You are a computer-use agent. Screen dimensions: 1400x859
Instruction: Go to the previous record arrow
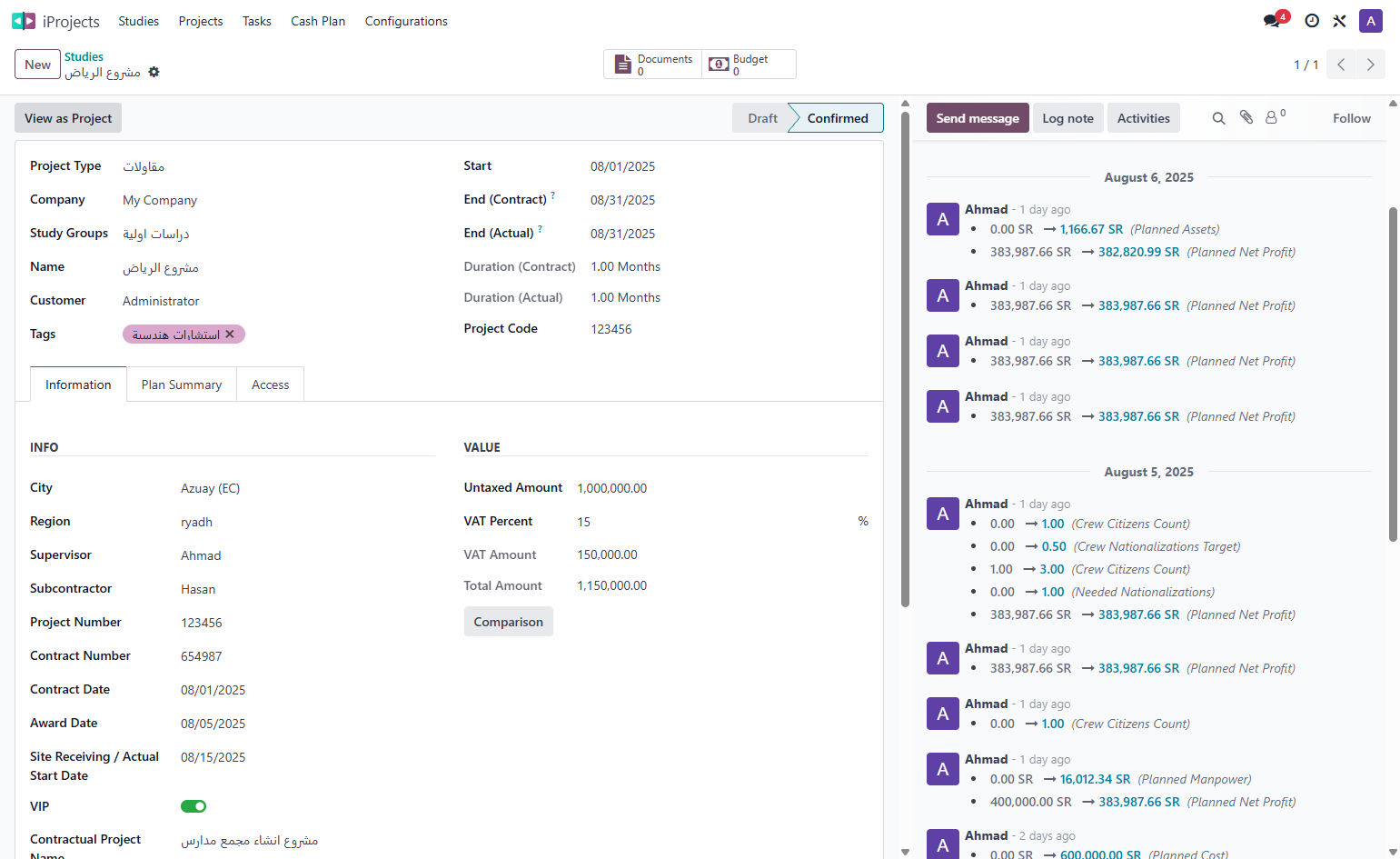pyautogui.click(x=1341, y=65)
